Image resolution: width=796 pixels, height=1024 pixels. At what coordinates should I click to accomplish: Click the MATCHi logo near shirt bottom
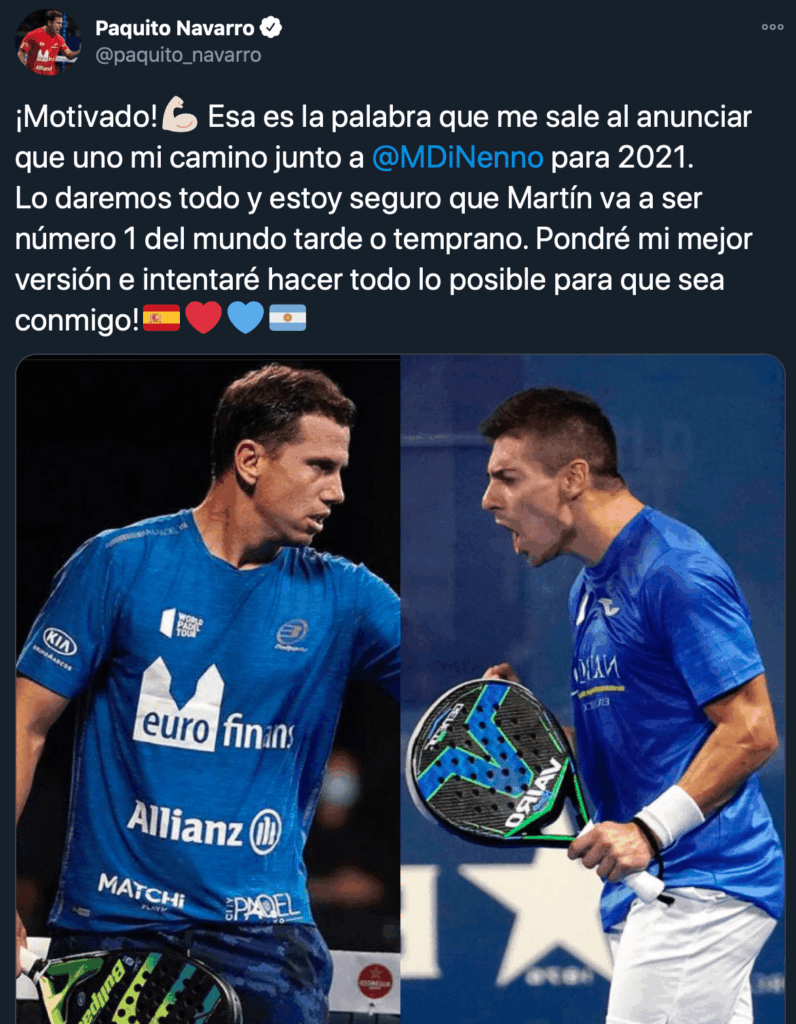tap(141, 891)
